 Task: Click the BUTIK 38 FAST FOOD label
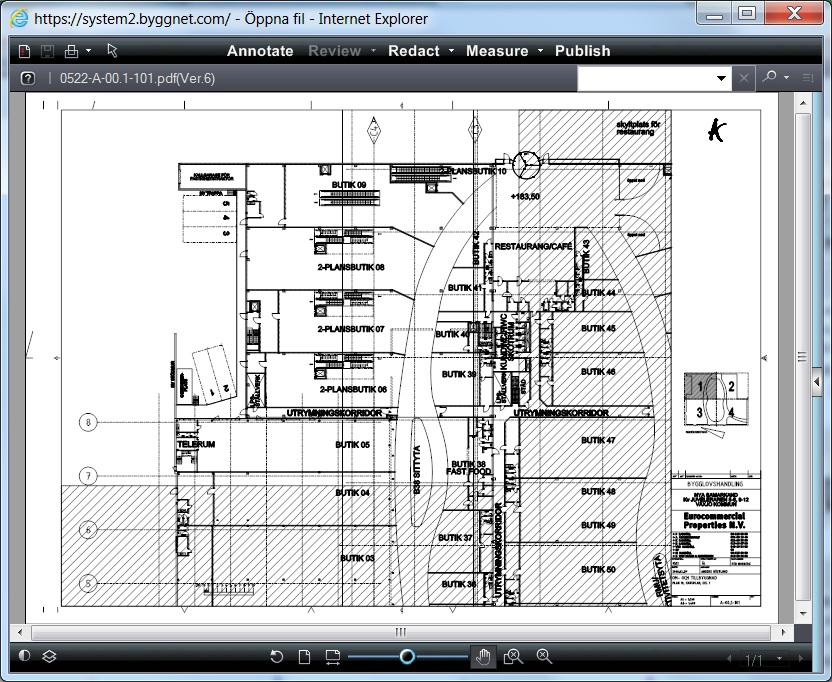tap(469, 468)
